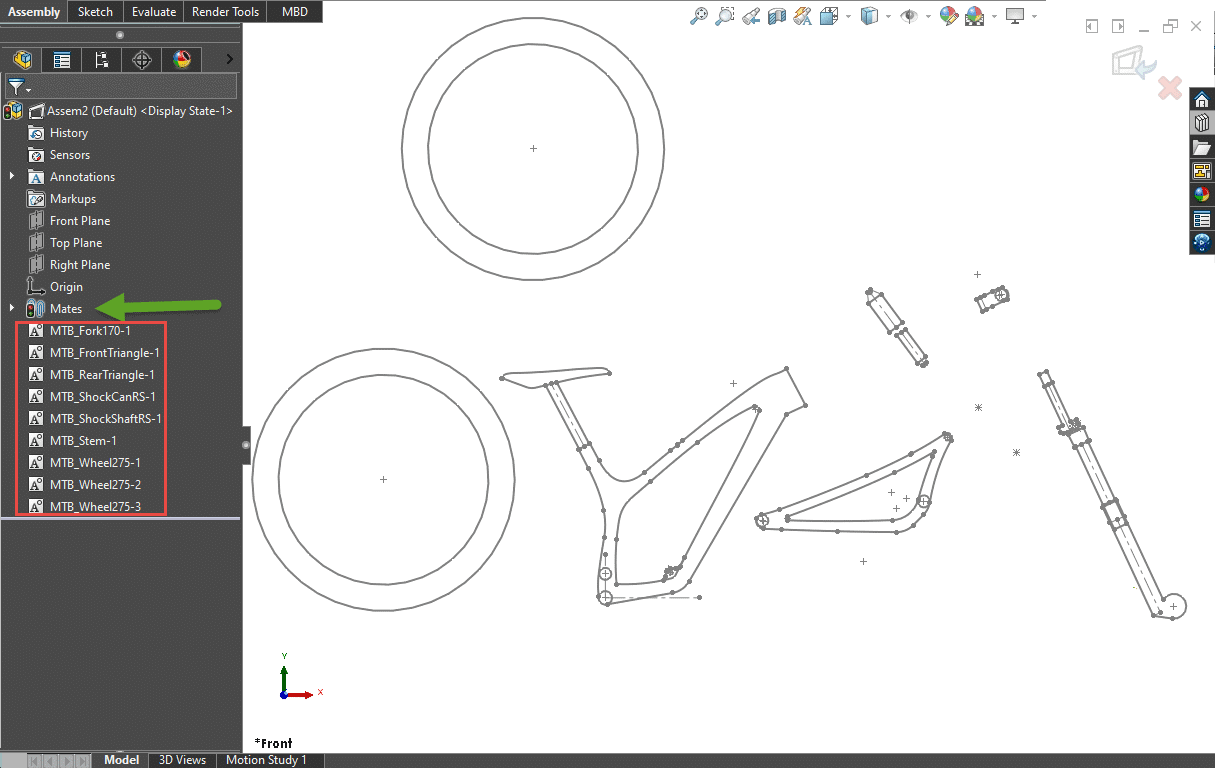The image size is (1215, 768).
Task: Select MTB_ShockCanRS-1 component
Action: (x=102, y=397)
